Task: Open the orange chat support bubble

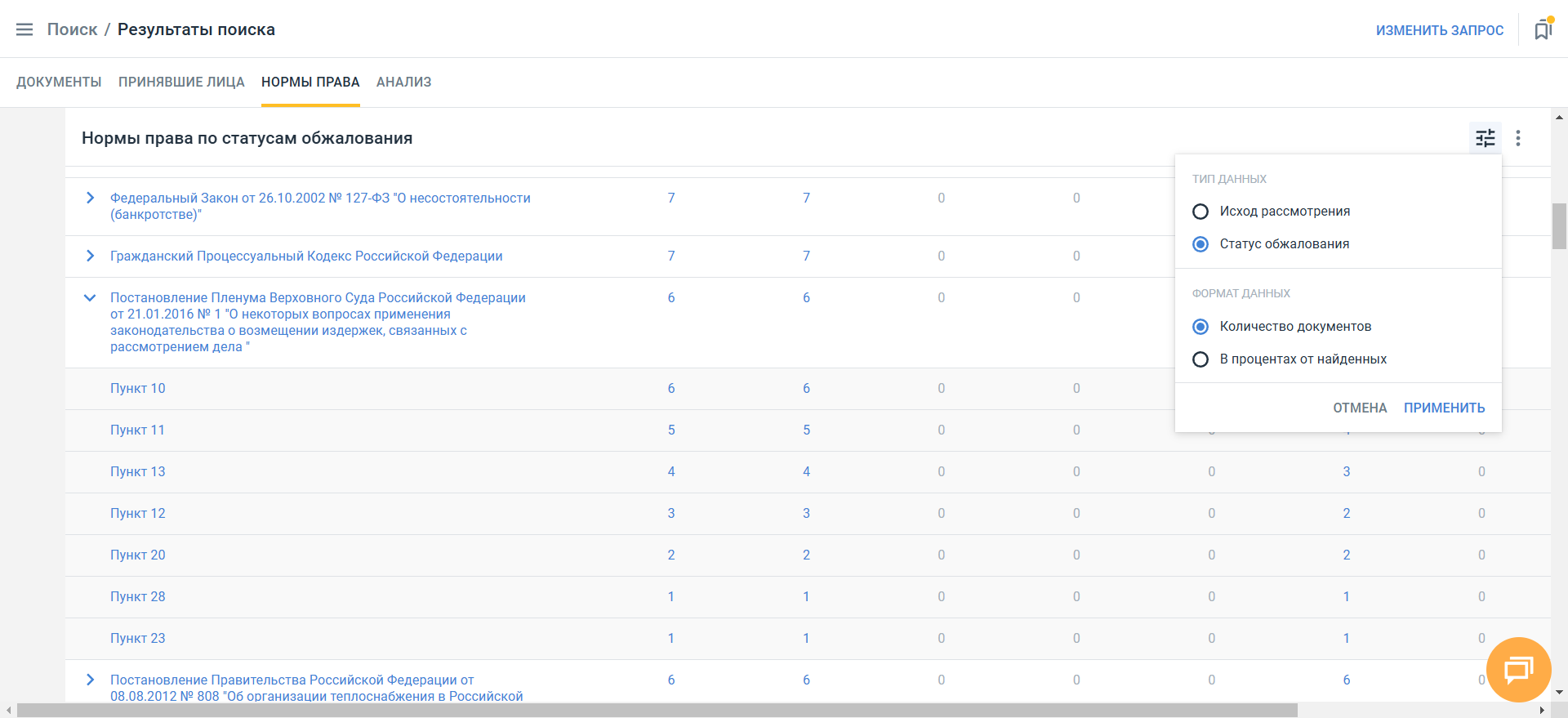Action: pos(1518,670)
